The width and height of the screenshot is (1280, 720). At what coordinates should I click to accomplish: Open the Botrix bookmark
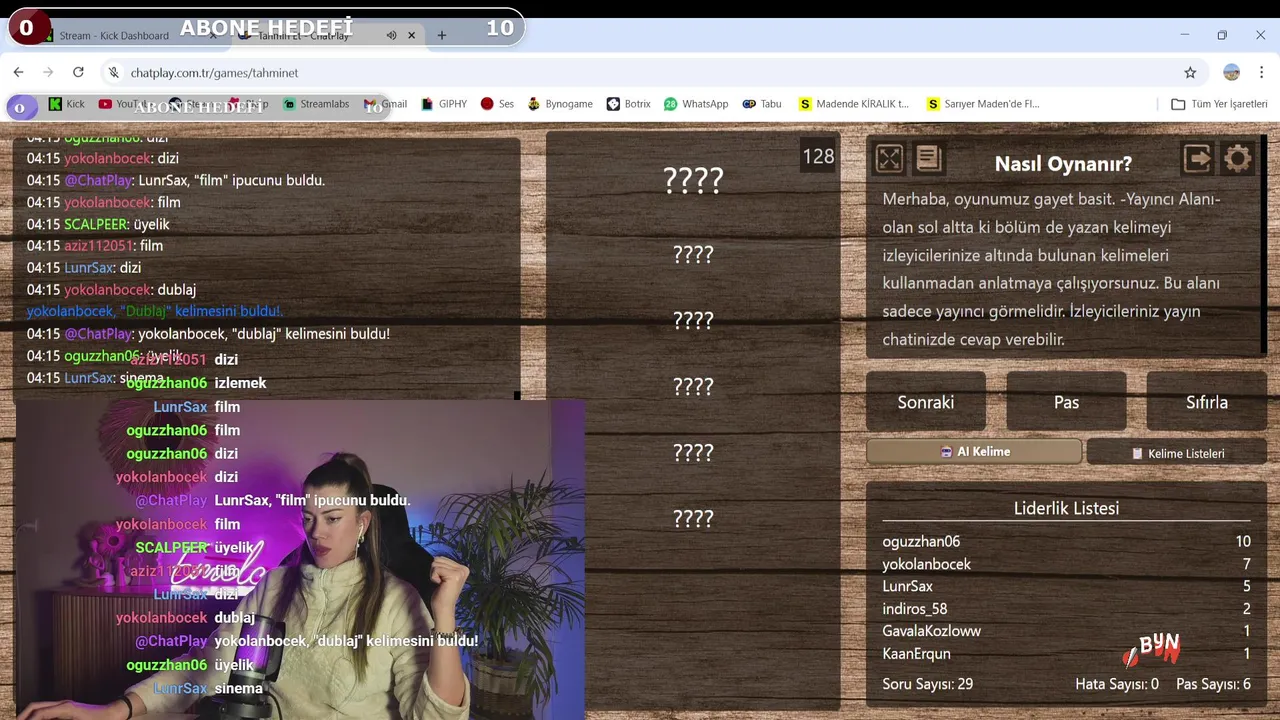(x=628, y=104)
